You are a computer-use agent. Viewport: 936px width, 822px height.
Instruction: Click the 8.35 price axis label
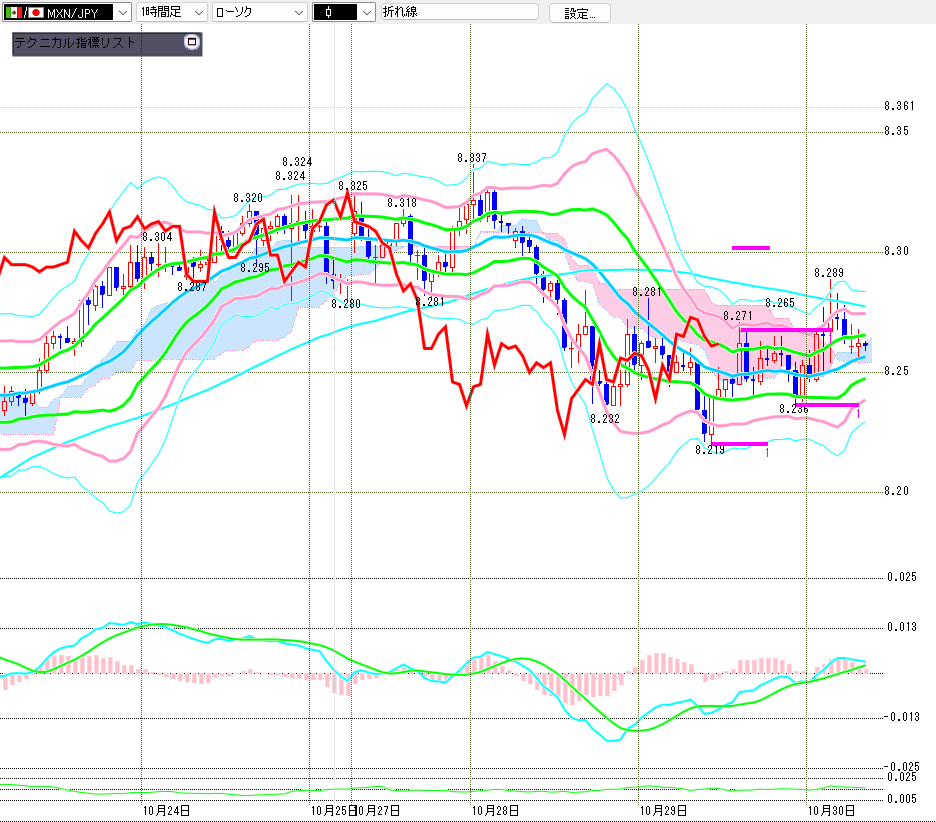click(x=896, y=131)
